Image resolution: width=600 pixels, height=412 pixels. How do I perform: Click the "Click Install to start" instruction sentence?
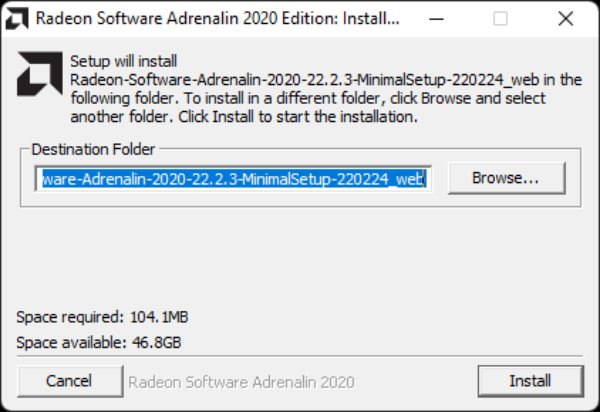tap(298, 116)
